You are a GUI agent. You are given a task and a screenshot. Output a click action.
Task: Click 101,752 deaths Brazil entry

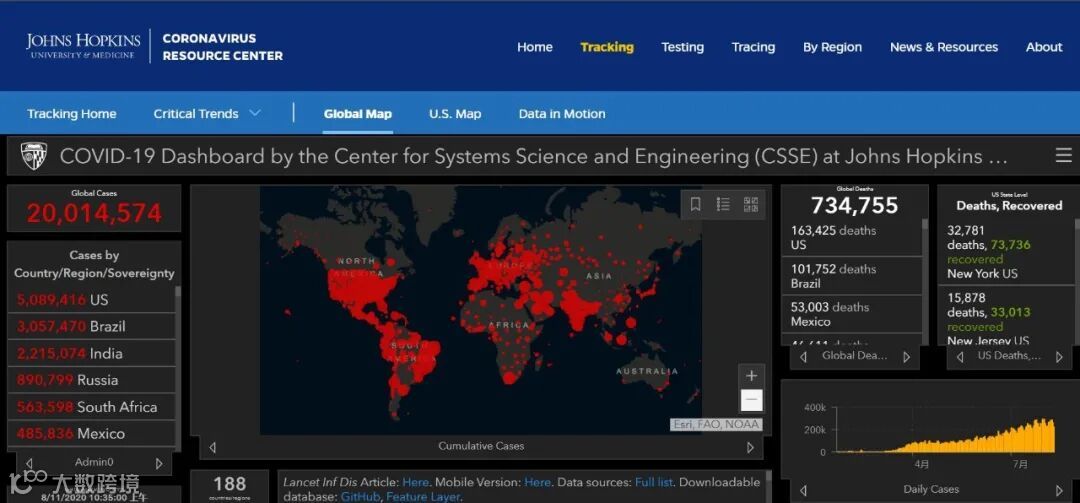coord(851,276)
